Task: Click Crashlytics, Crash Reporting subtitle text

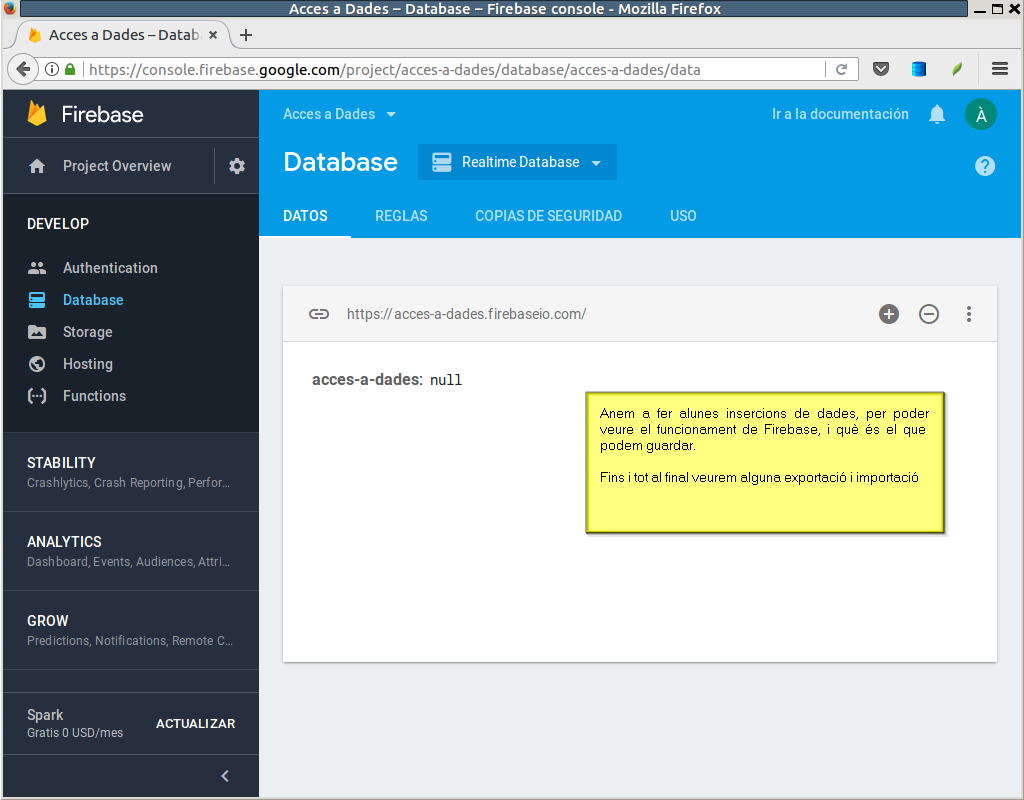Action: pyautogui.click(x=128, y=483)
